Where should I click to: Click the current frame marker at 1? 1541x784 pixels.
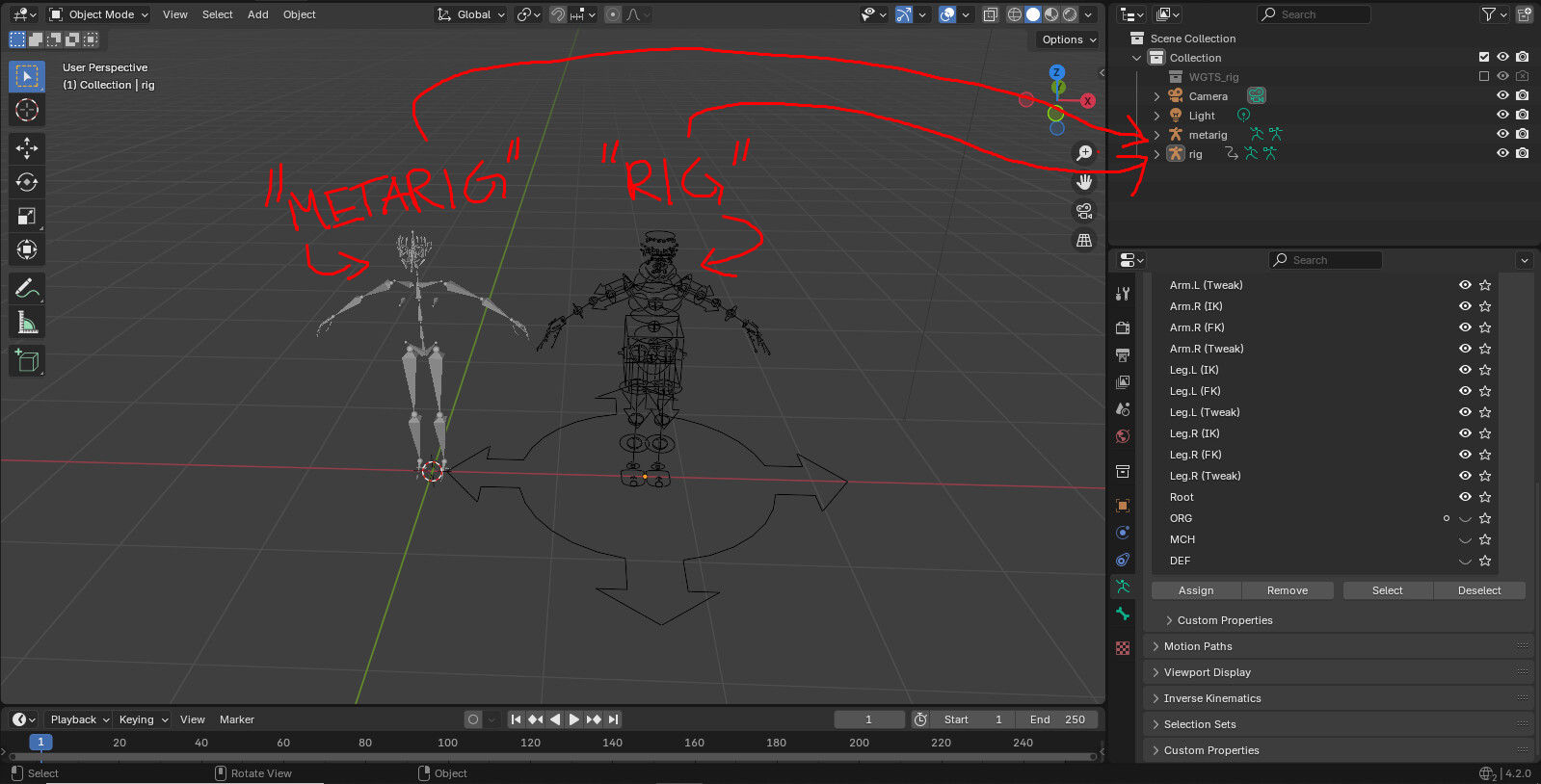click(x=40, y=743)
